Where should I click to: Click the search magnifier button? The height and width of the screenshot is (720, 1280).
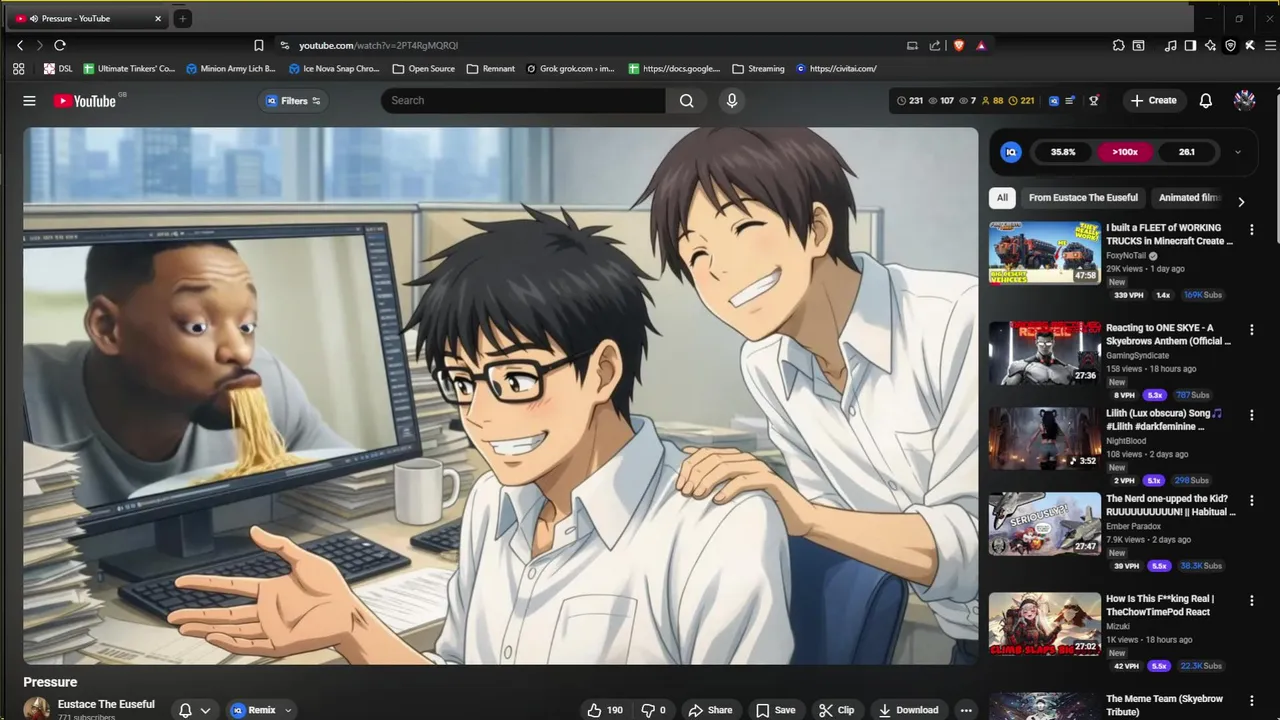point(686,100)
